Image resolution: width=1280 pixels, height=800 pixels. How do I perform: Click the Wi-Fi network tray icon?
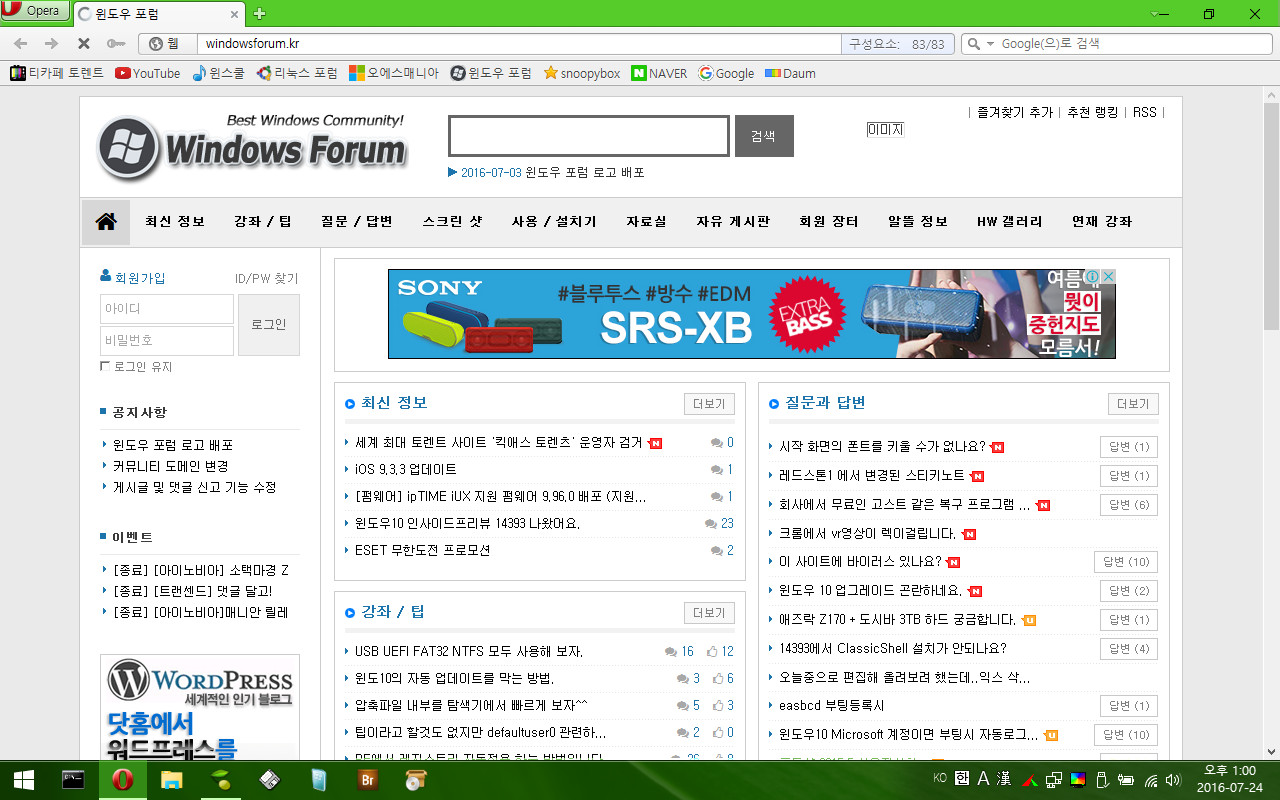1151,780
